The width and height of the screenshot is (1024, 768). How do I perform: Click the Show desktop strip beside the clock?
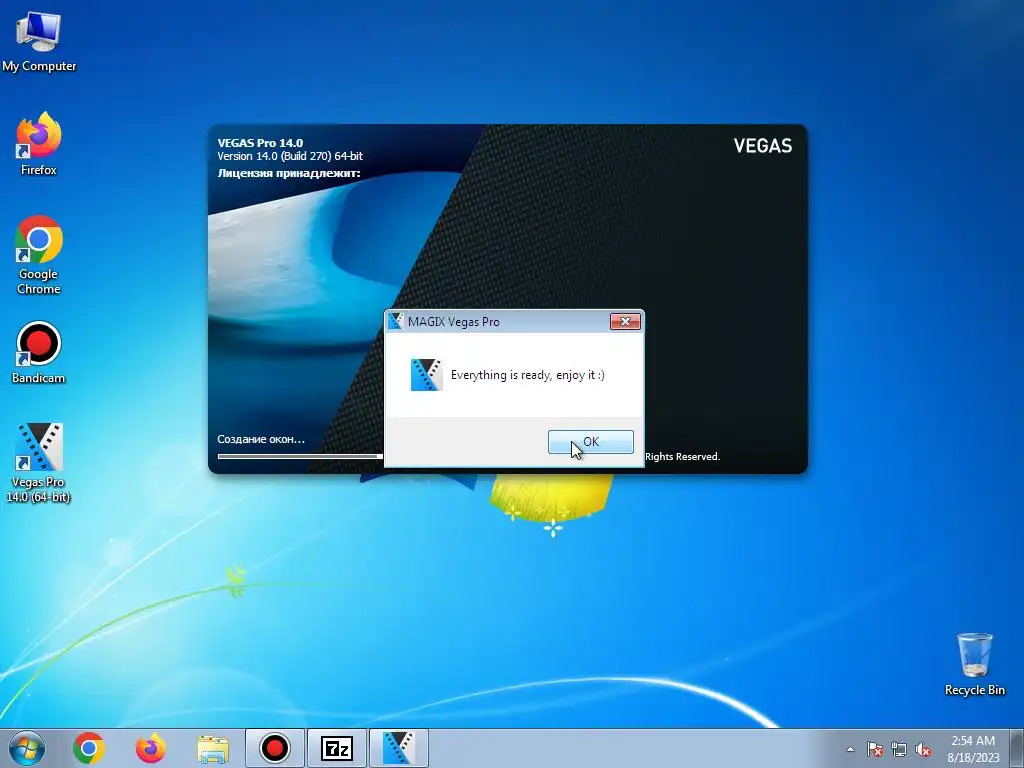point(1018,748)
